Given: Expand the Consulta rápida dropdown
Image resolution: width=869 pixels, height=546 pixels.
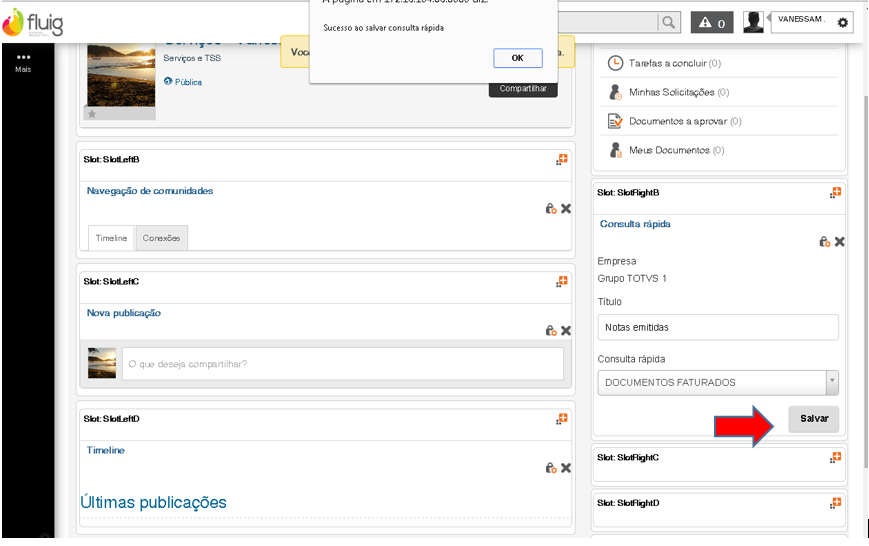Looking at the screenshot, I should tap(832, 382).
